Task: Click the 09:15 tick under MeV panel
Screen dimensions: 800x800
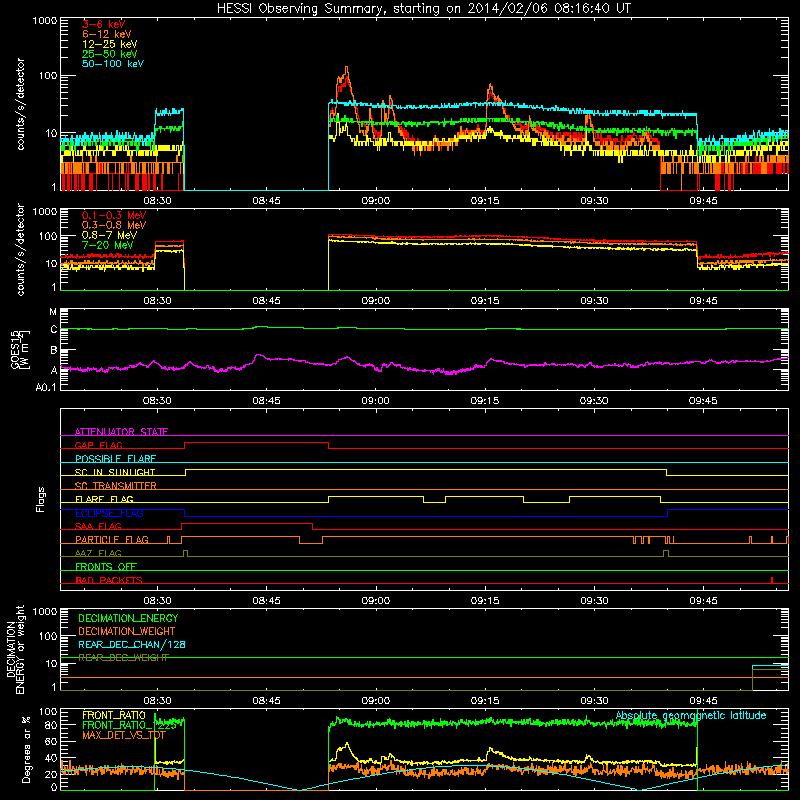Action: point(485,301)
